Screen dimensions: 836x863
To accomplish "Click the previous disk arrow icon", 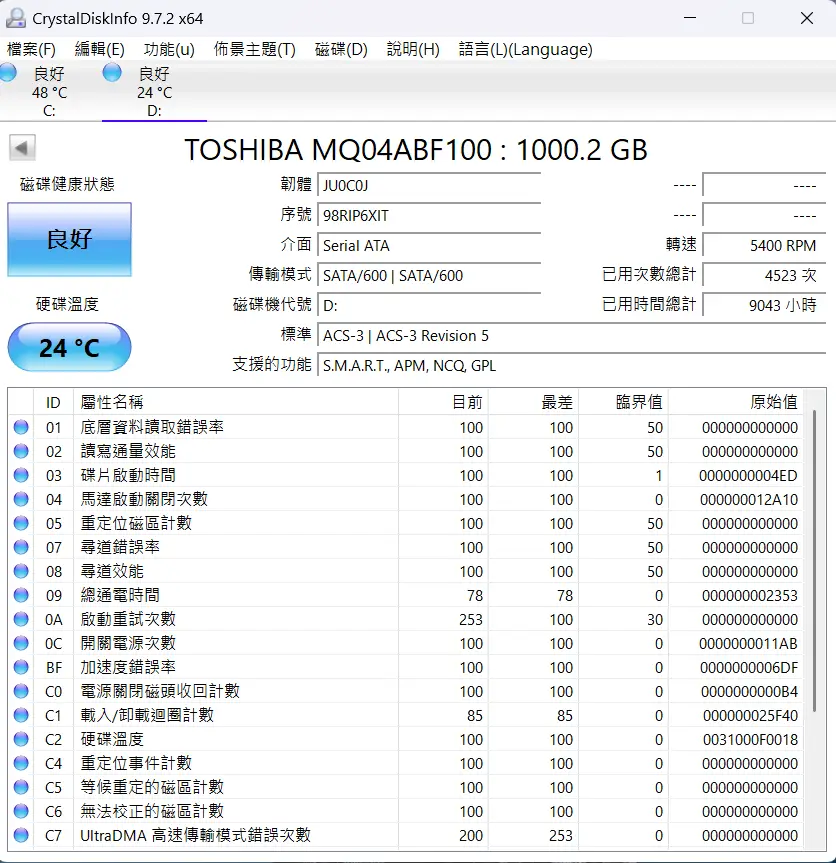I will click(22, 149).
